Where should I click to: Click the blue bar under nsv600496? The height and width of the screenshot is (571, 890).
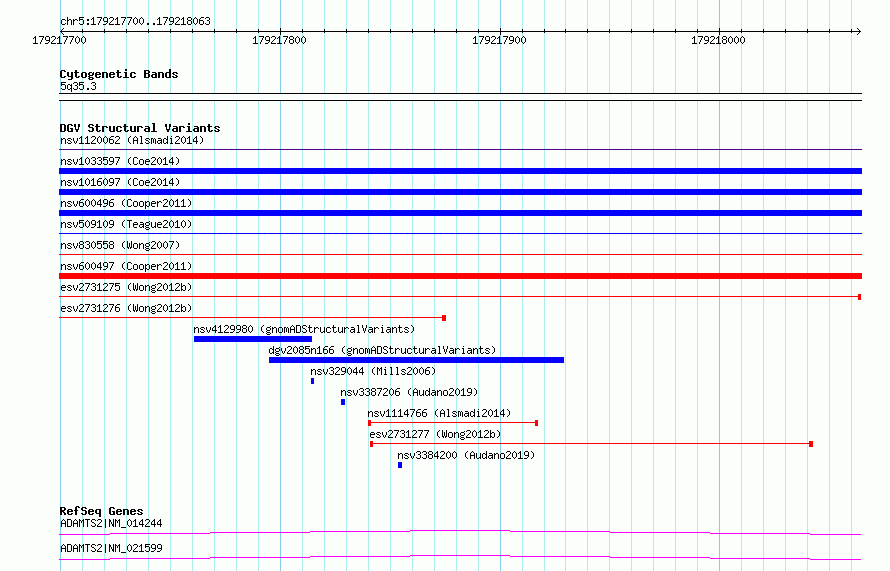pyautogui.click(x=460, y=213)
